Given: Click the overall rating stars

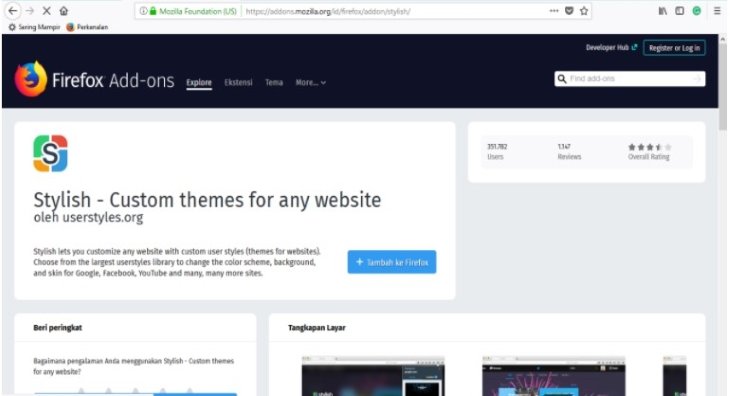Looking at the screenshot, I should pos(649,147).
